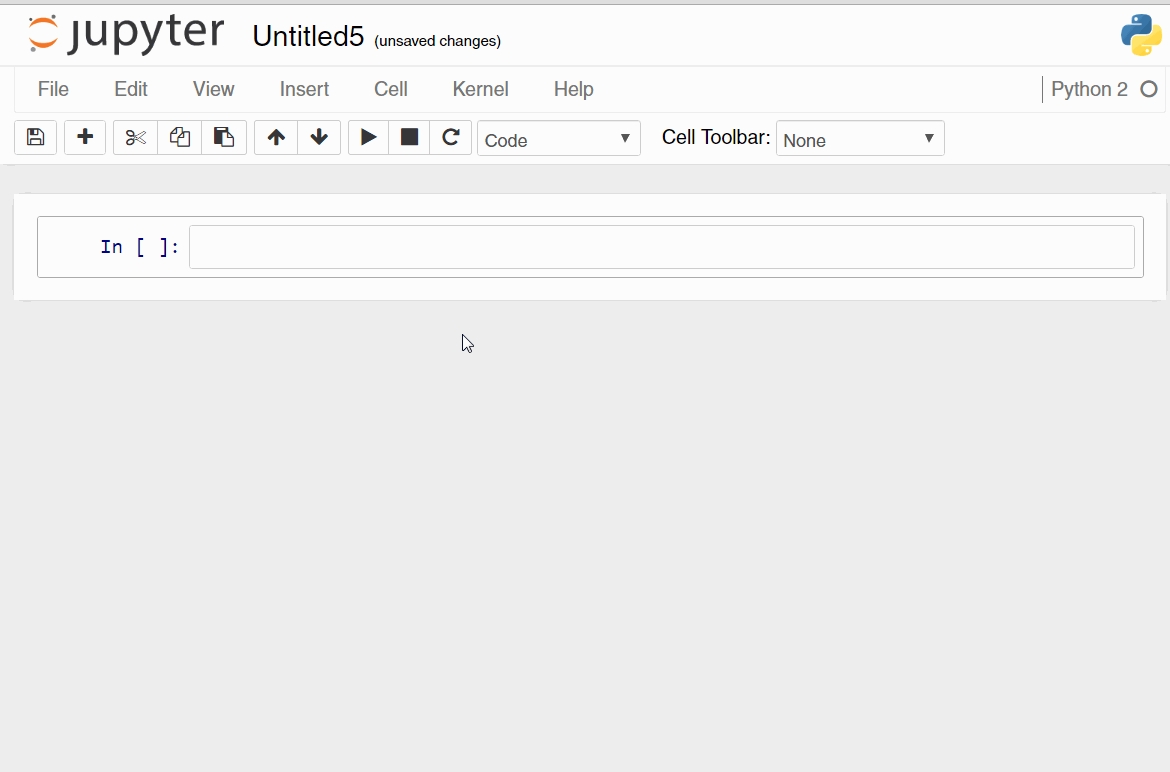This screenshot has width=1170, height=772.
Task: Expand the Cell Toolbar None dropdown
Action: point(859,139)
